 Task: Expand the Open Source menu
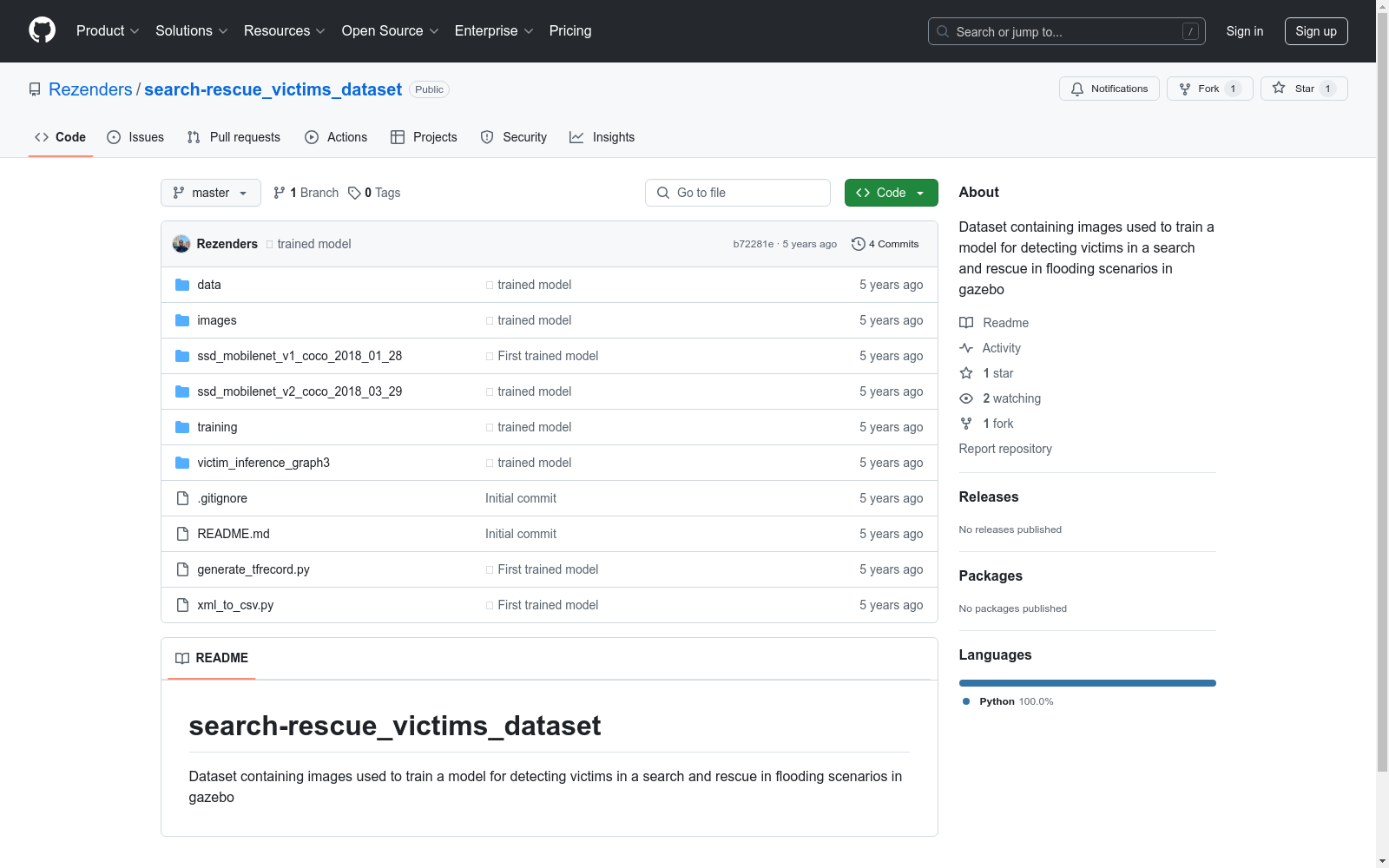point(391,31)
